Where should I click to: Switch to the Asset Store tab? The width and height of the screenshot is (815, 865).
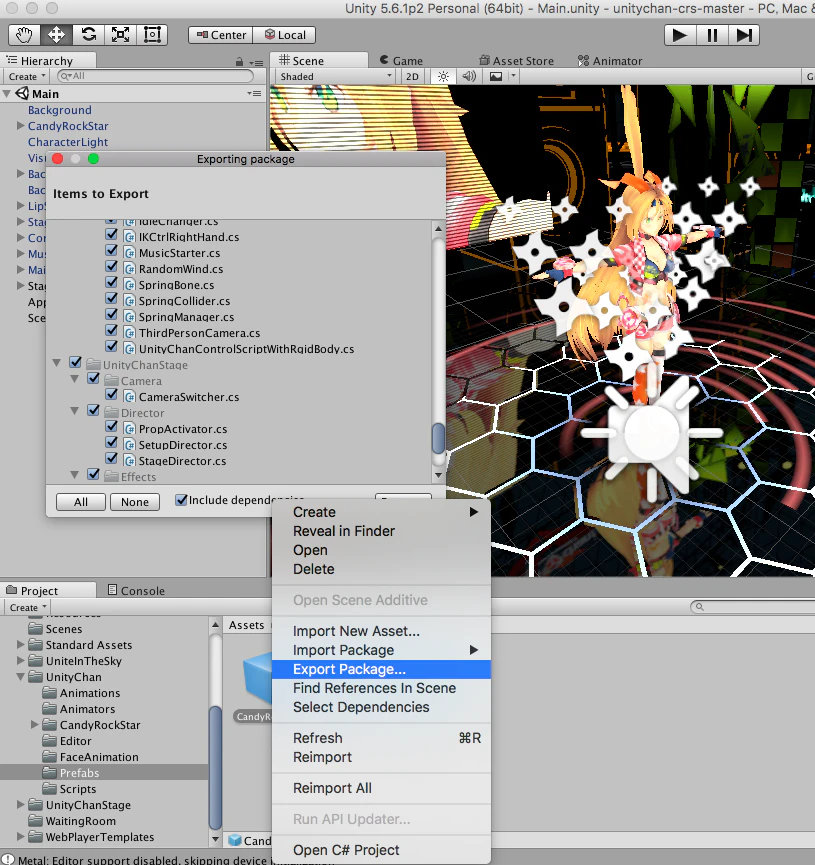coord(516,61)
